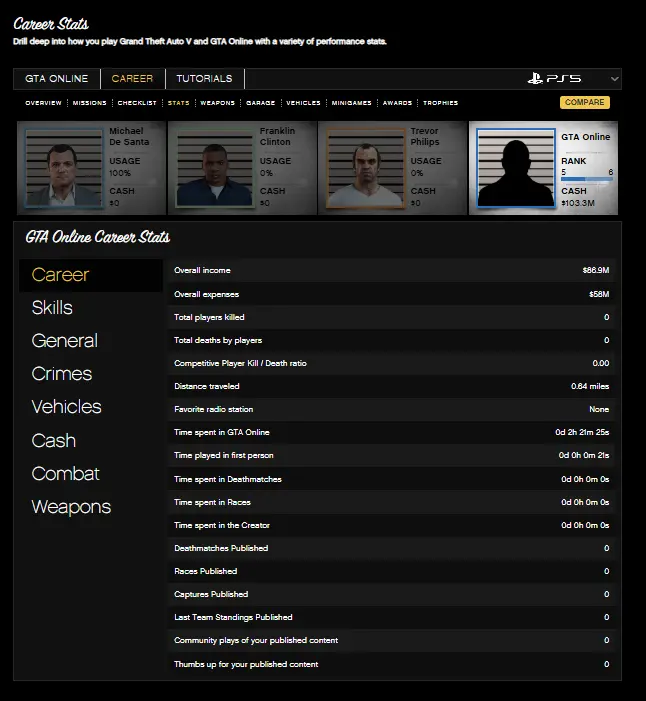Open the TUTORIALS tab
This screenshot has height=701, width=646.
point(204,79)
